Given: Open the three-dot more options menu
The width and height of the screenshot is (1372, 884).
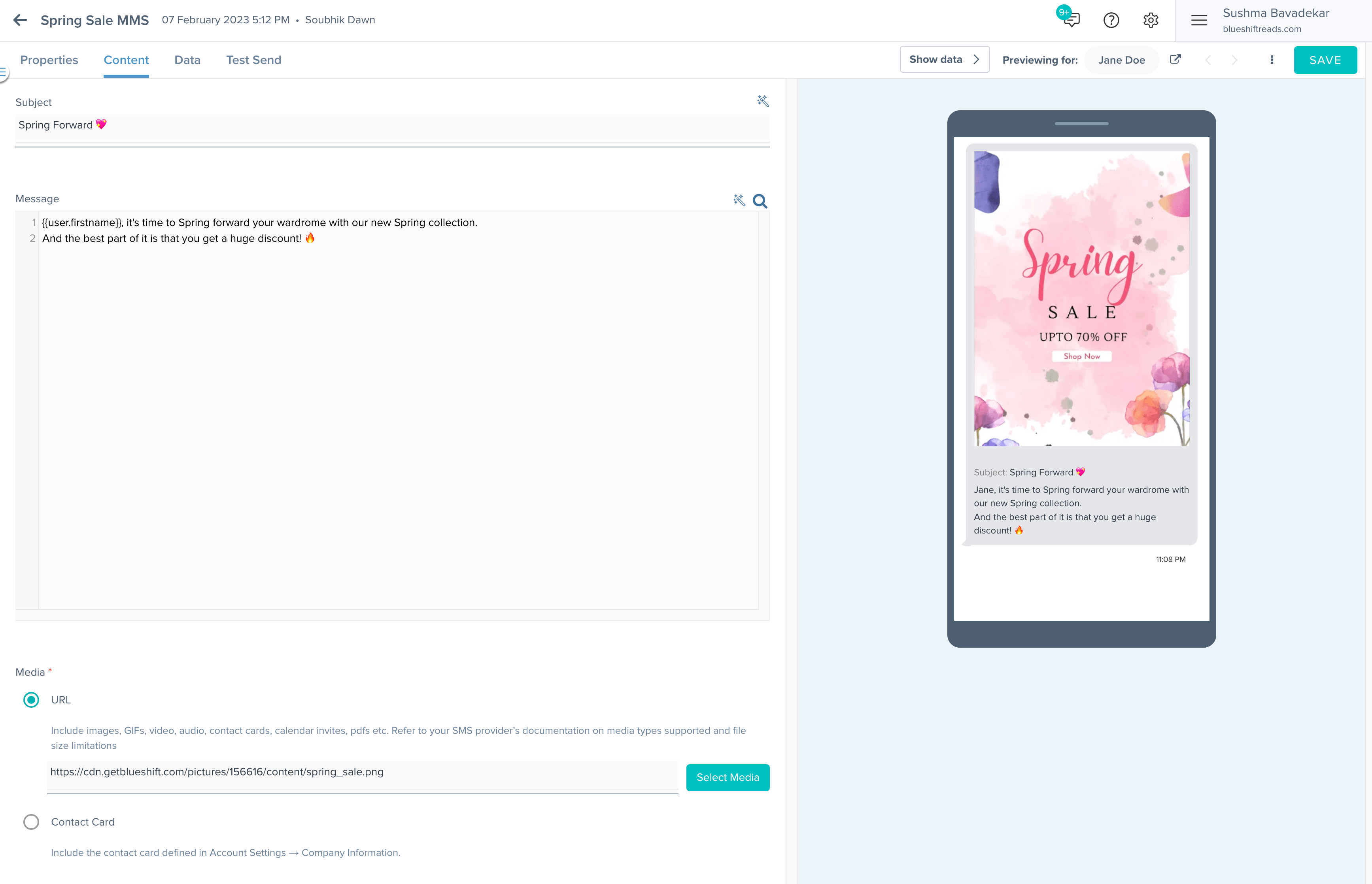Looking at the screenshot, I should (x=1272, y=60).
